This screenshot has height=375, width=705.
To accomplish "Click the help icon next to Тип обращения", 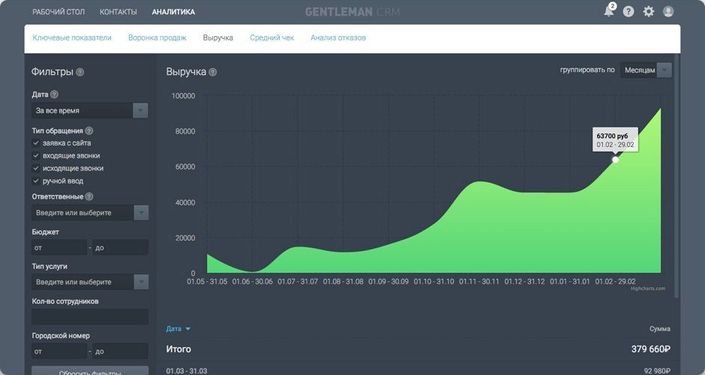I will click(89, 131).
